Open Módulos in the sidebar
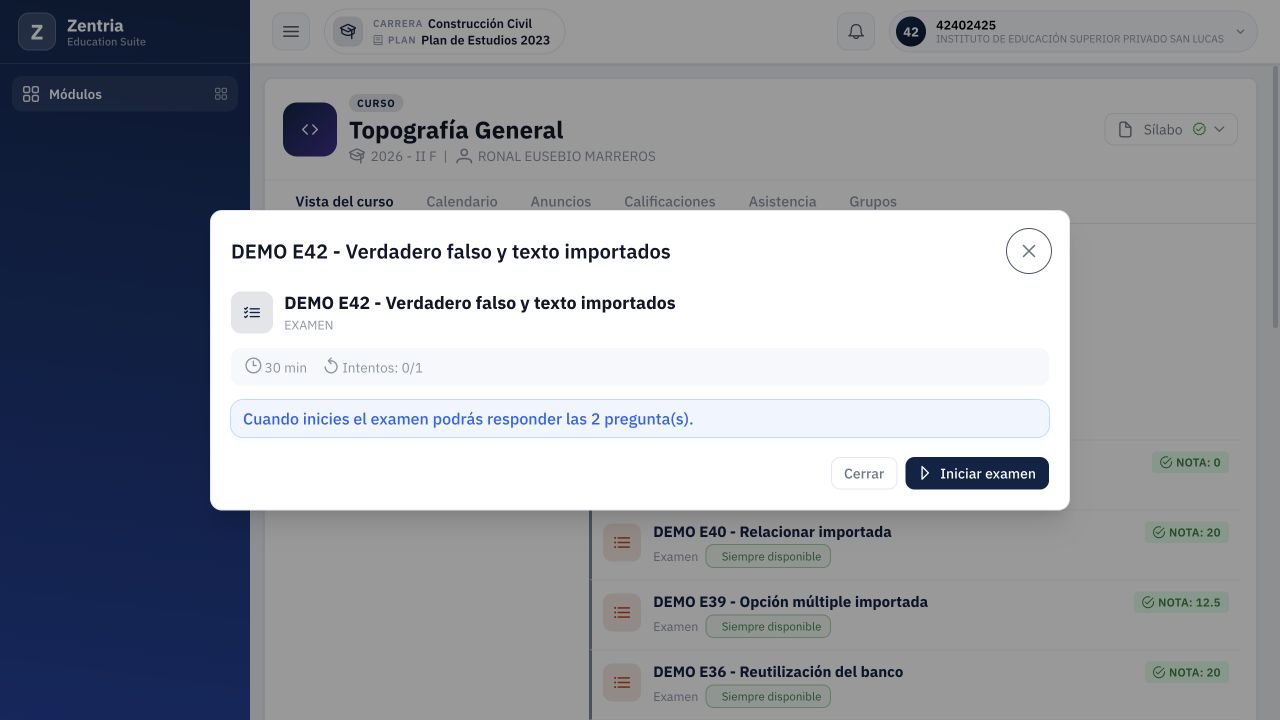The width and height of the screenshot is (1280, 720). [125, 94]
